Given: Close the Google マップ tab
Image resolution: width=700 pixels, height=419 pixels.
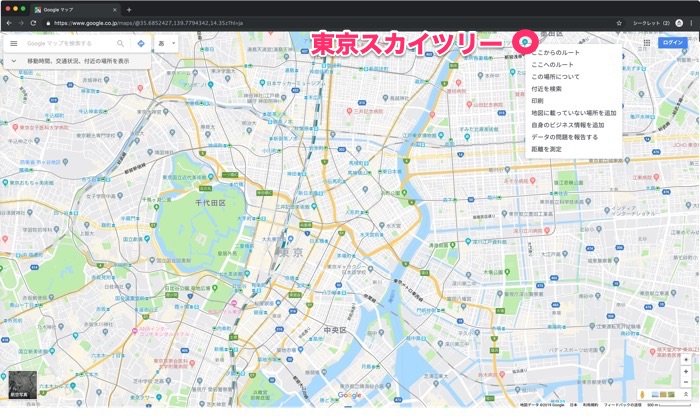Looking at the screenshot, I should [x=115, y=9].
